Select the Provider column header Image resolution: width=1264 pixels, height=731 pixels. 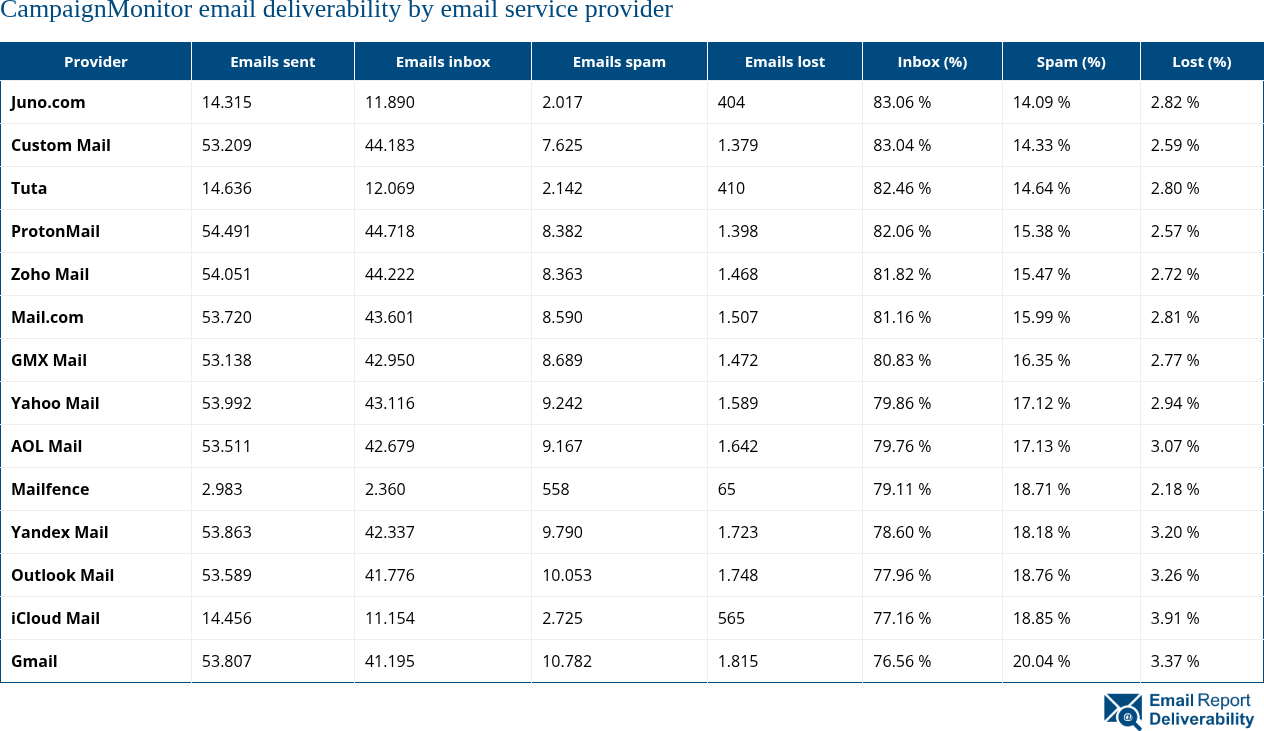click(x=95, y=61)
